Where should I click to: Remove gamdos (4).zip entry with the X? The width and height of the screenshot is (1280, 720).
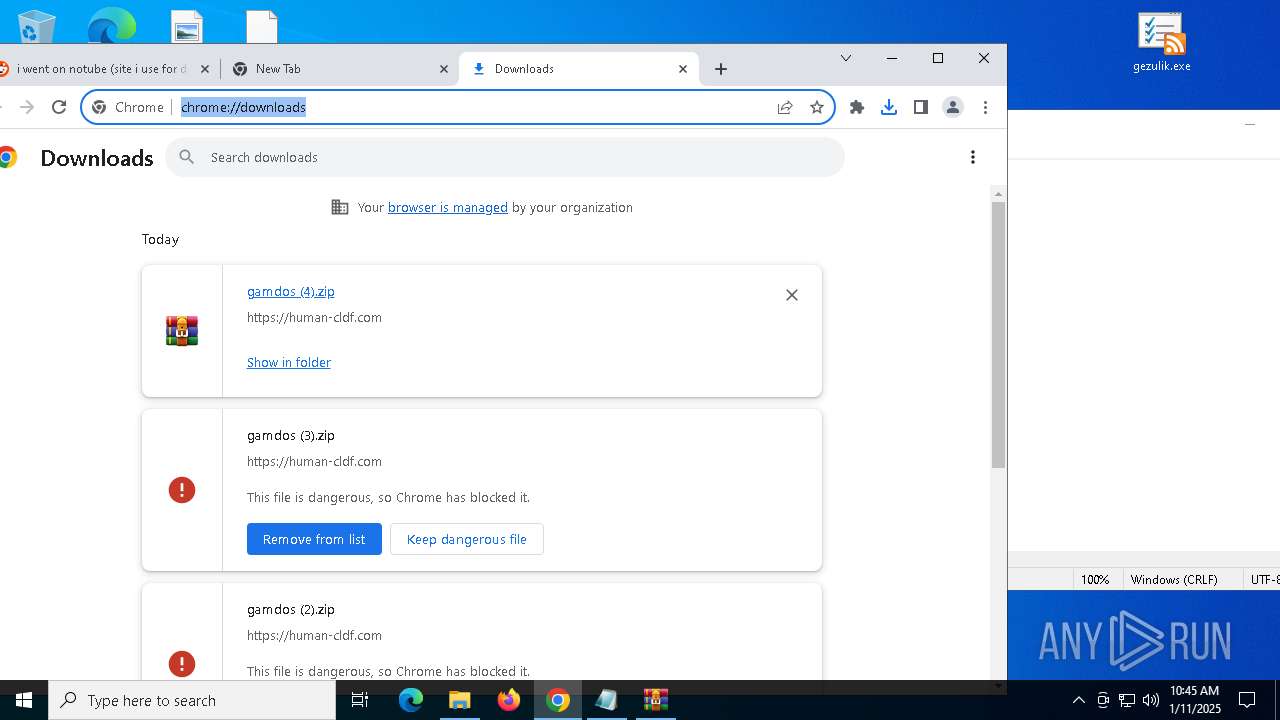point(792,295)
